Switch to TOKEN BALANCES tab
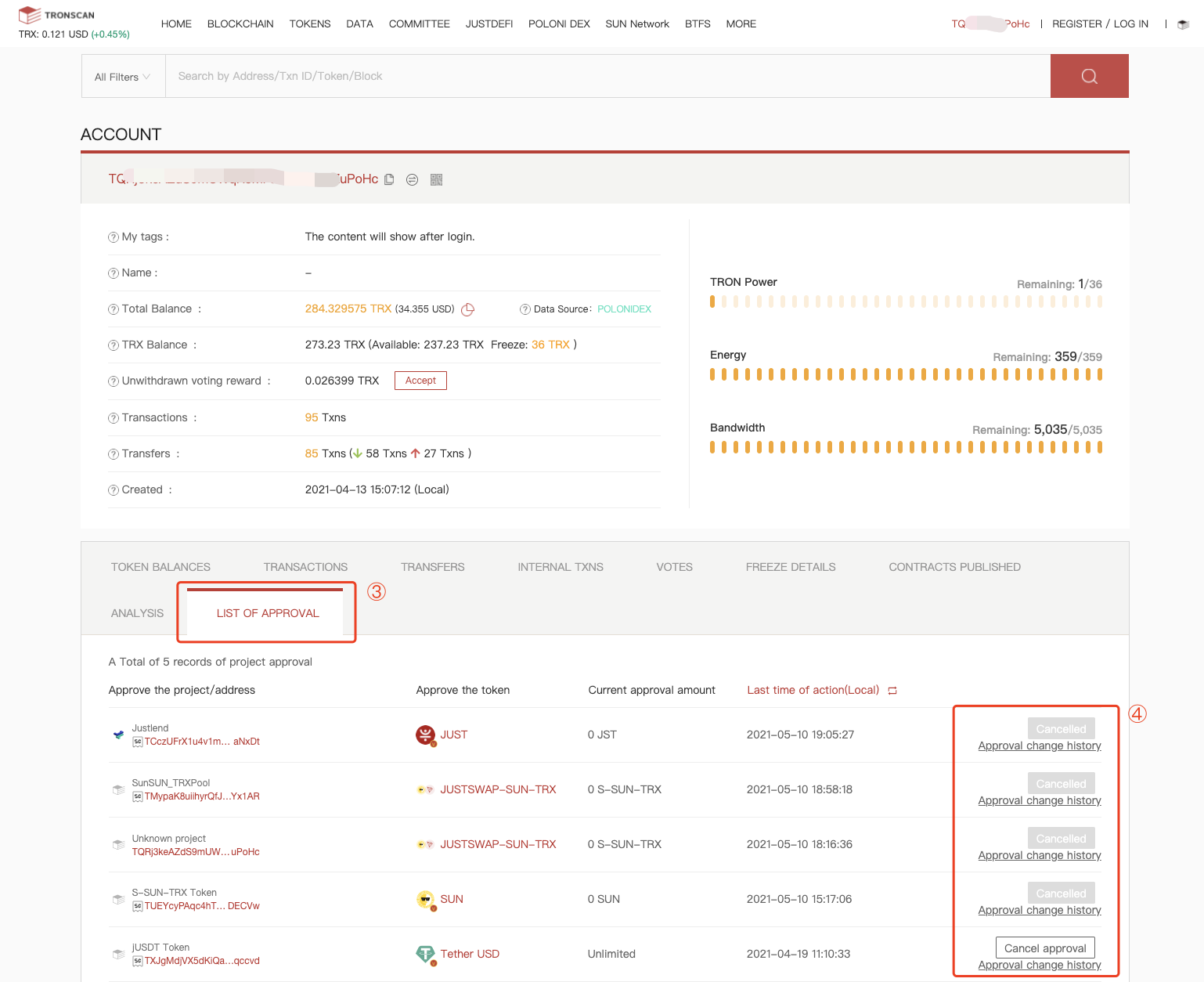This screenshot has width=1204, height=982. 160,567
